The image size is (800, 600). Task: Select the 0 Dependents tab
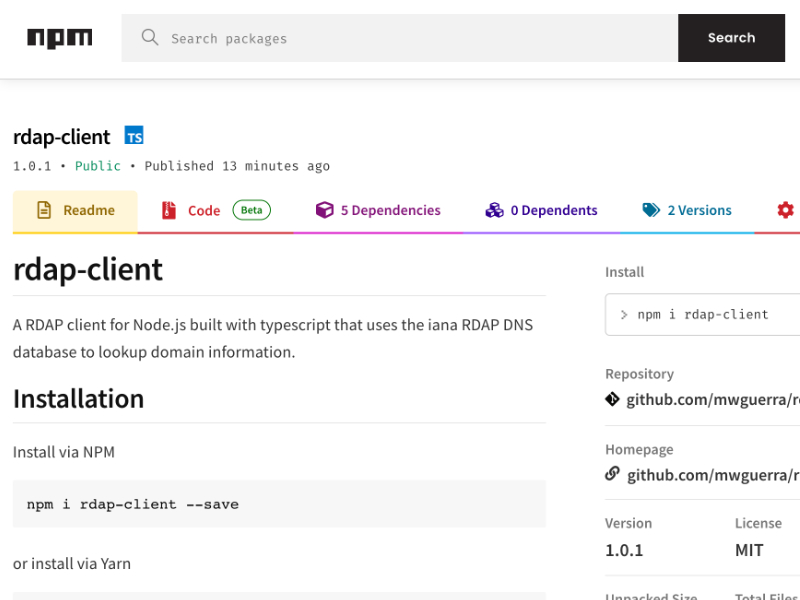coord(541,210)
